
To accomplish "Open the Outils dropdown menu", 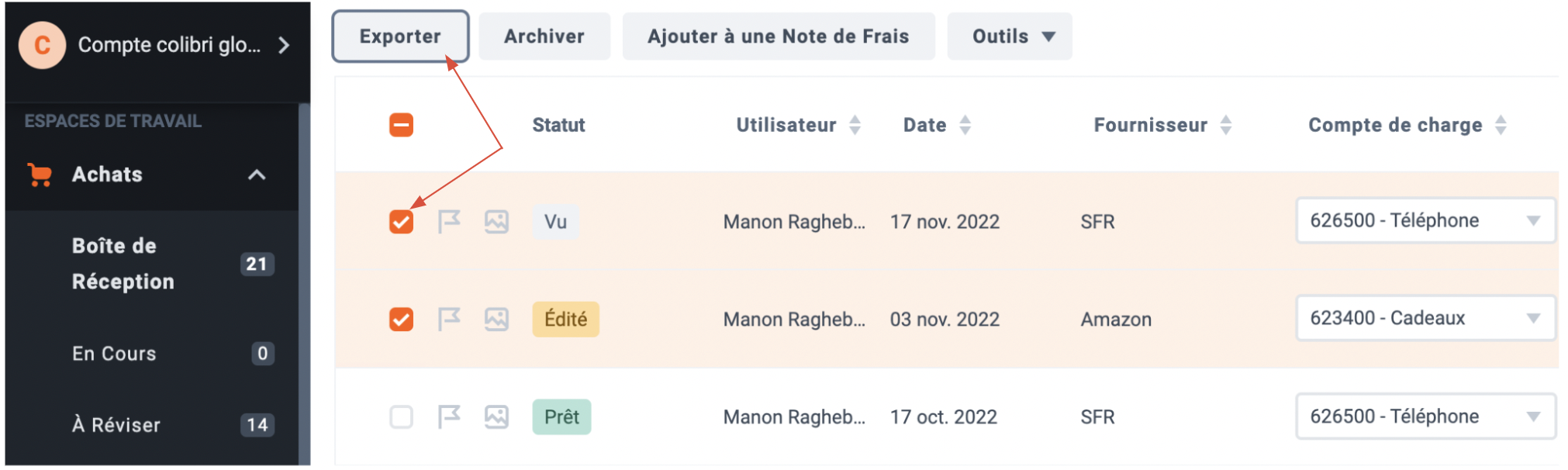I will click(x=1010, y=36).
